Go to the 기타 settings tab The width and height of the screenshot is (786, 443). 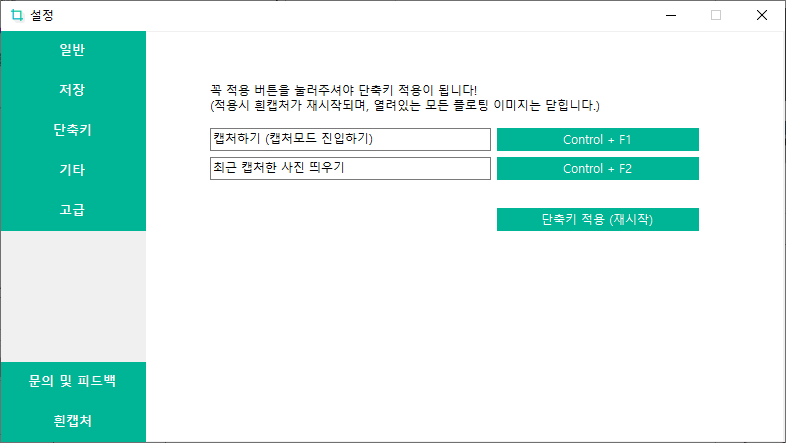pyautogui.click(x=73, y=170)
